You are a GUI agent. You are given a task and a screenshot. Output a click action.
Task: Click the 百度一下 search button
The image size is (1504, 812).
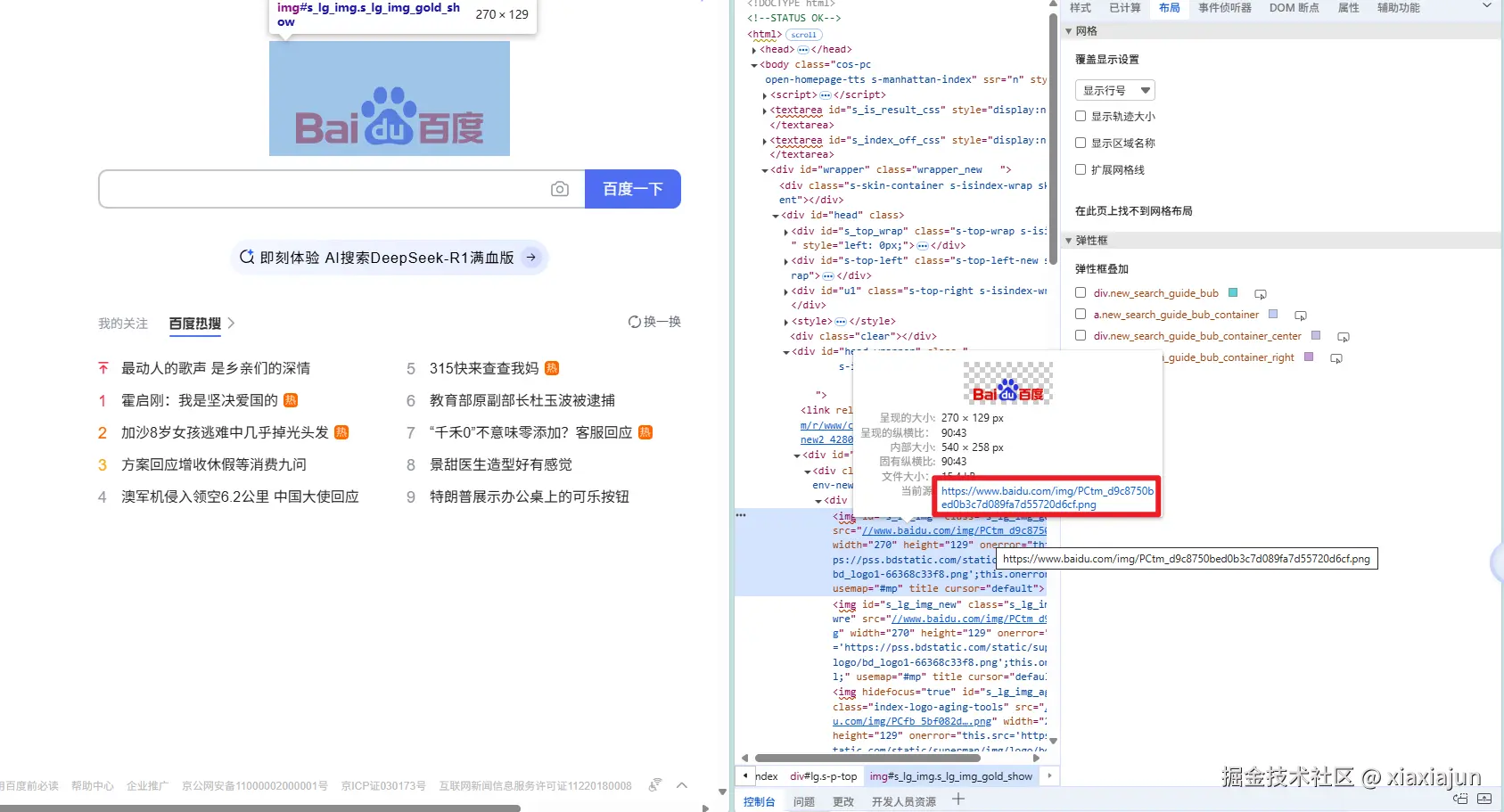[x=633, y=189]
